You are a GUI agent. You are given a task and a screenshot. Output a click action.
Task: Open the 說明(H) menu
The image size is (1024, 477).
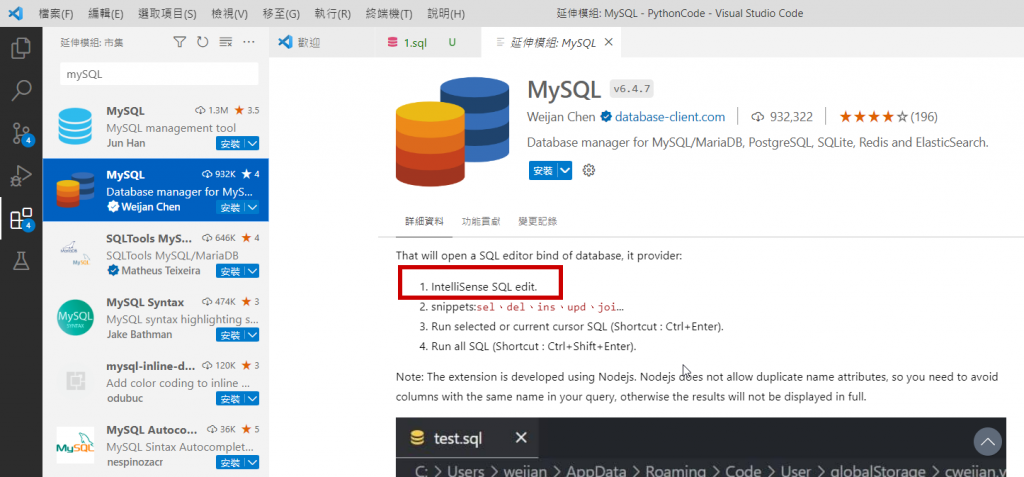445,13
